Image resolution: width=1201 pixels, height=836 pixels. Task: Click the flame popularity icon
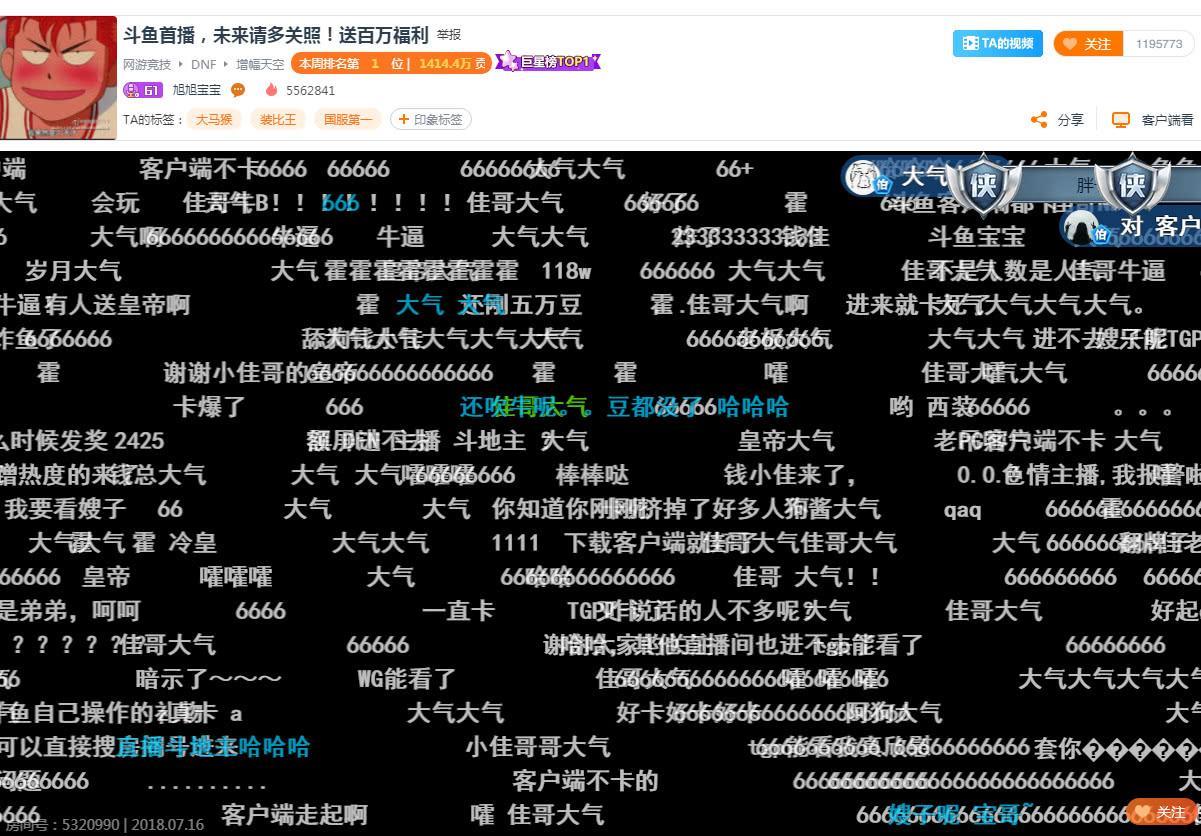[271, 89]
